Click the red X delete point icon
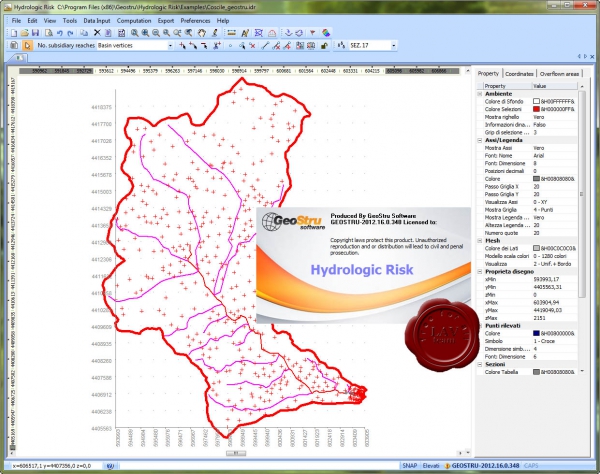This screenshot has width=600, height=474. (253, 46)
